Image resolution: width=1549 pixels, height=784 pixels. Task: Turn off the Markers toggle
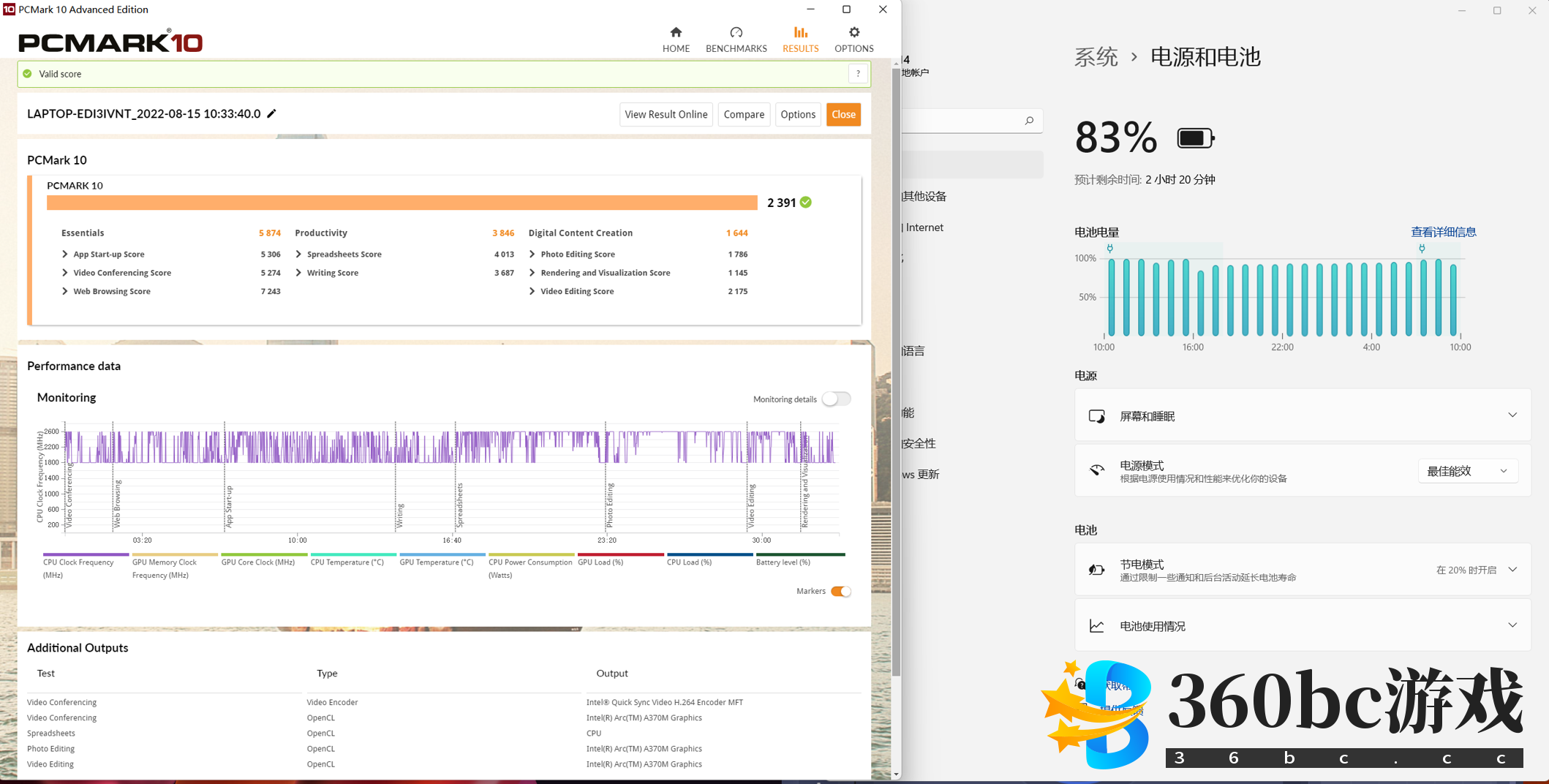tap(840, 592)
